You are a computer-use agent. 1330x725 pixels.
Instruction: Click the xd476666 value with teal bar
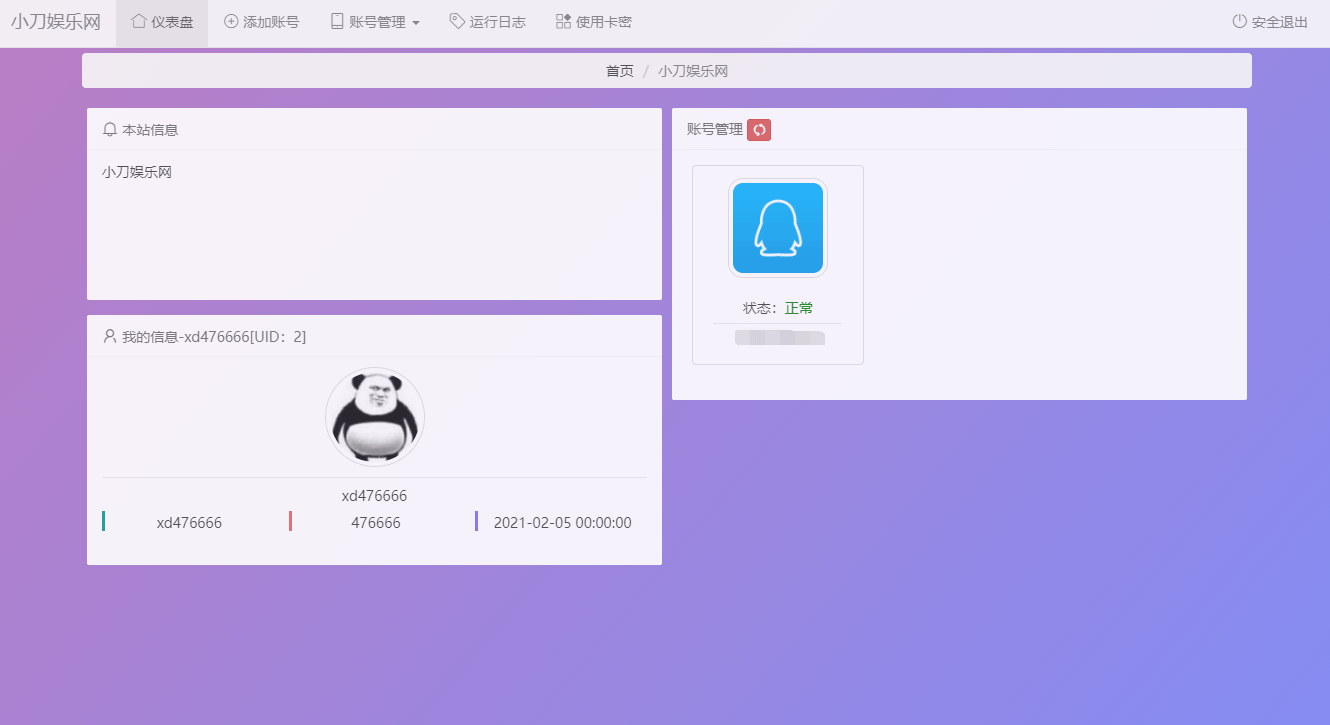click(189, 523)
